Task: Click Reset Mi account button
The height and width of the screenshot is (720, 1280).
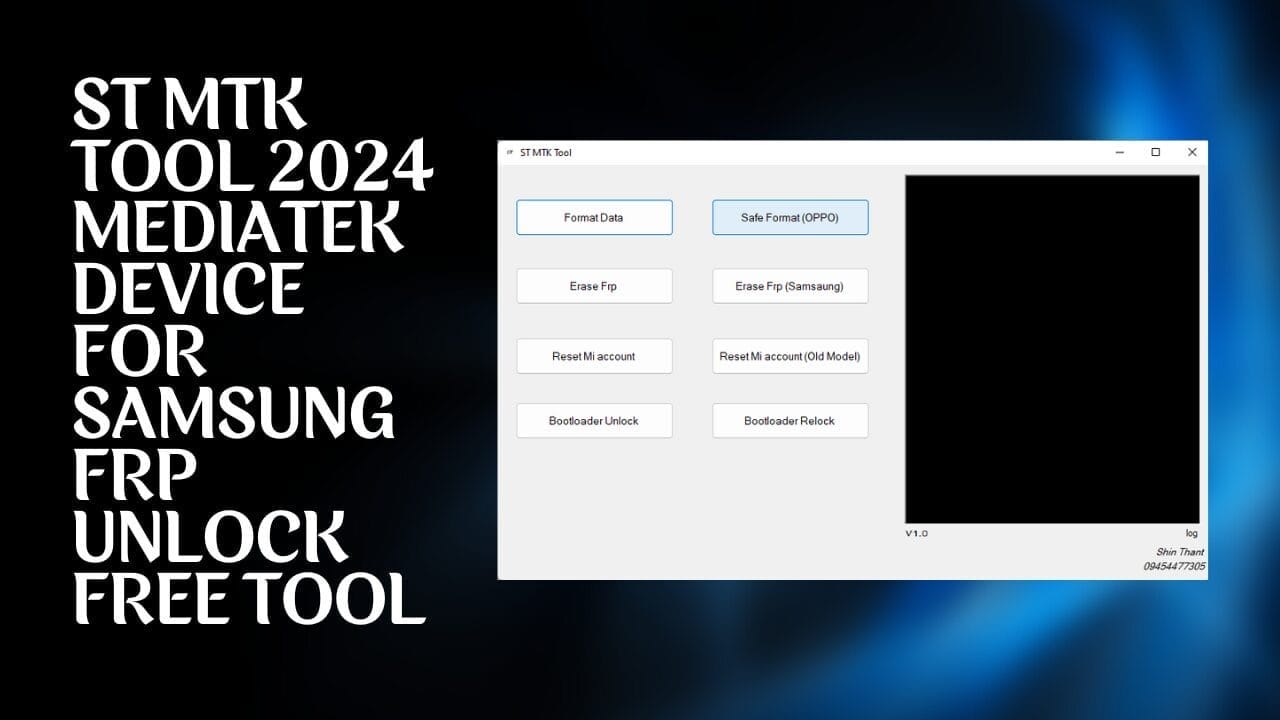Action: coord(594,356)
